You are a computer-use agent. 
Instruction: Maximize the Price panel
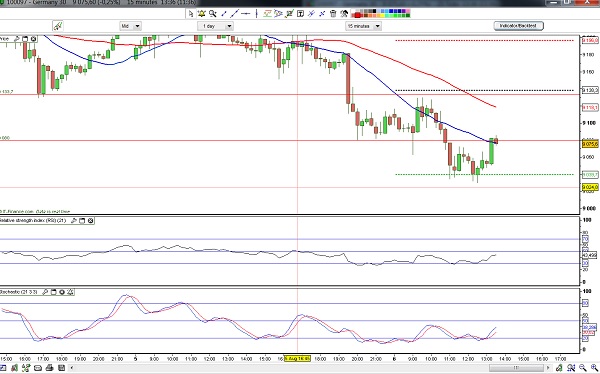point(25,39)
